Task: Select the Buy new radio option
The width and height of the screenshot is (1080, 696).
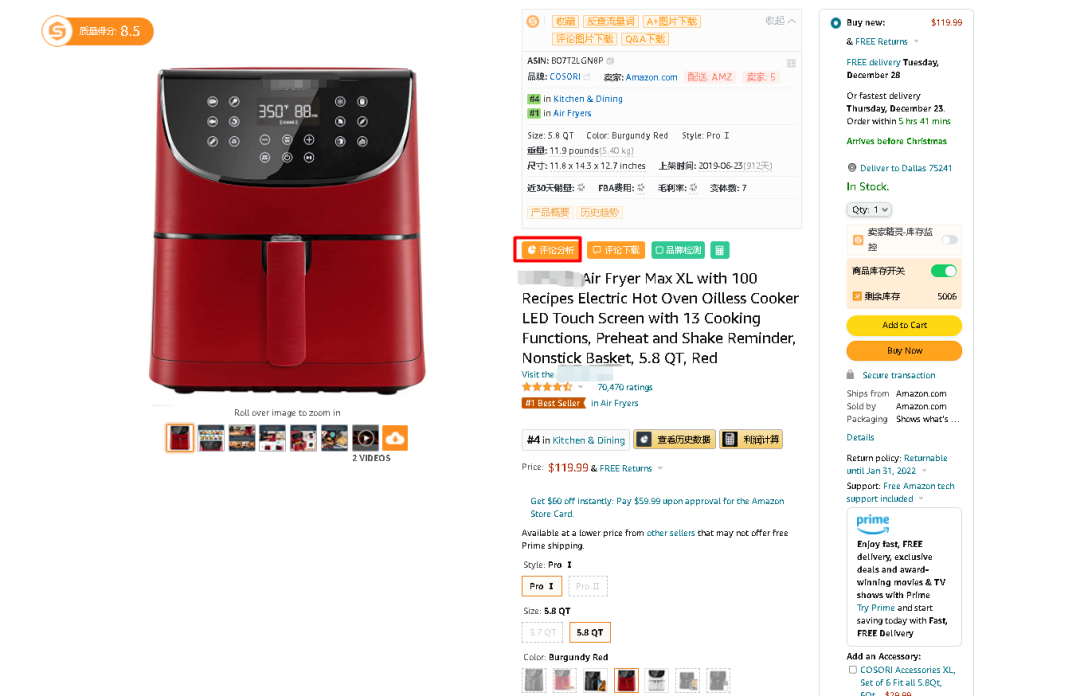Action: tap(835, 23)
